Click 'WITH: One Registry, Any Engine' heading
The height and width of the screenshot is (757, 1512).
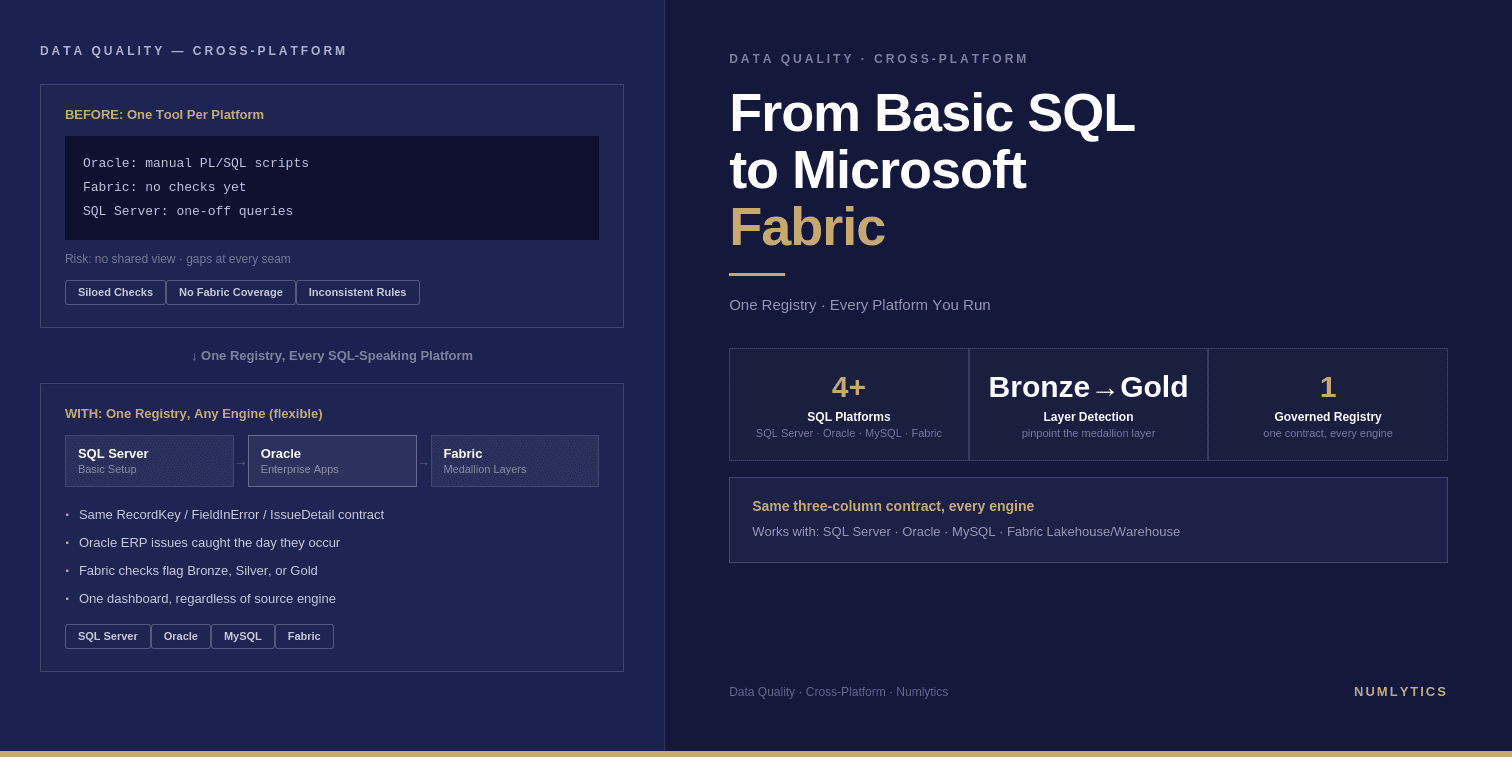[x=194, y=413]
